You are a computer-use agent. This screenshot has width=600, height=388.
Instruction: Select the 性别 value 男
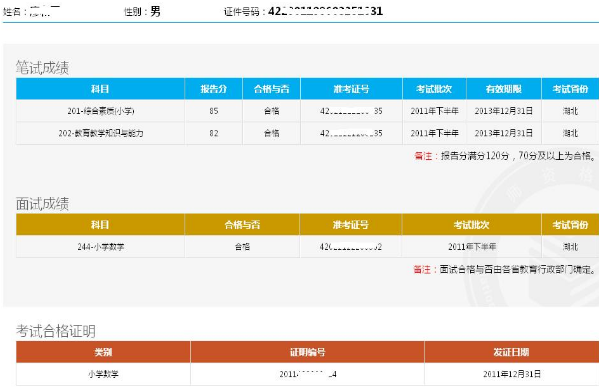(155, 11)
